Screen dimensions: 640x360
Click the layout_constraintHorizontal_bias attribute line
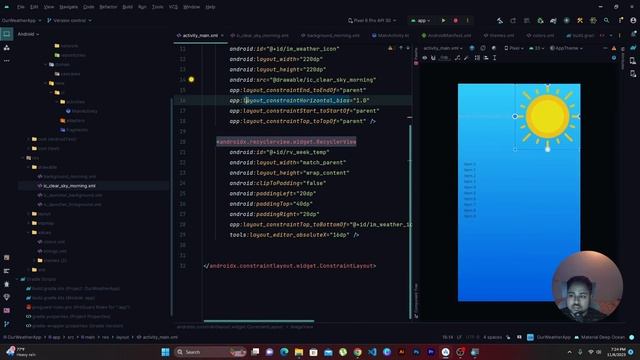click(x=299, y=100)
